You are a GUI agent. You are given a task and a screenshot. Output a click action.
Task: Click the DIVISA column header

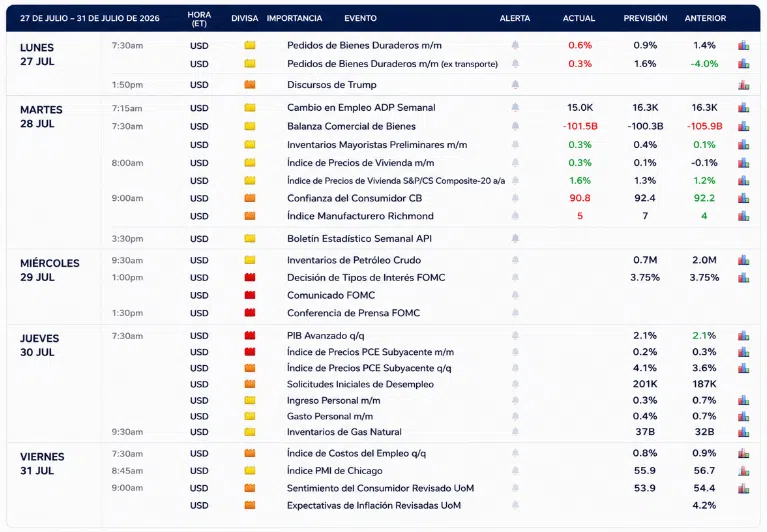coord(245,18)
